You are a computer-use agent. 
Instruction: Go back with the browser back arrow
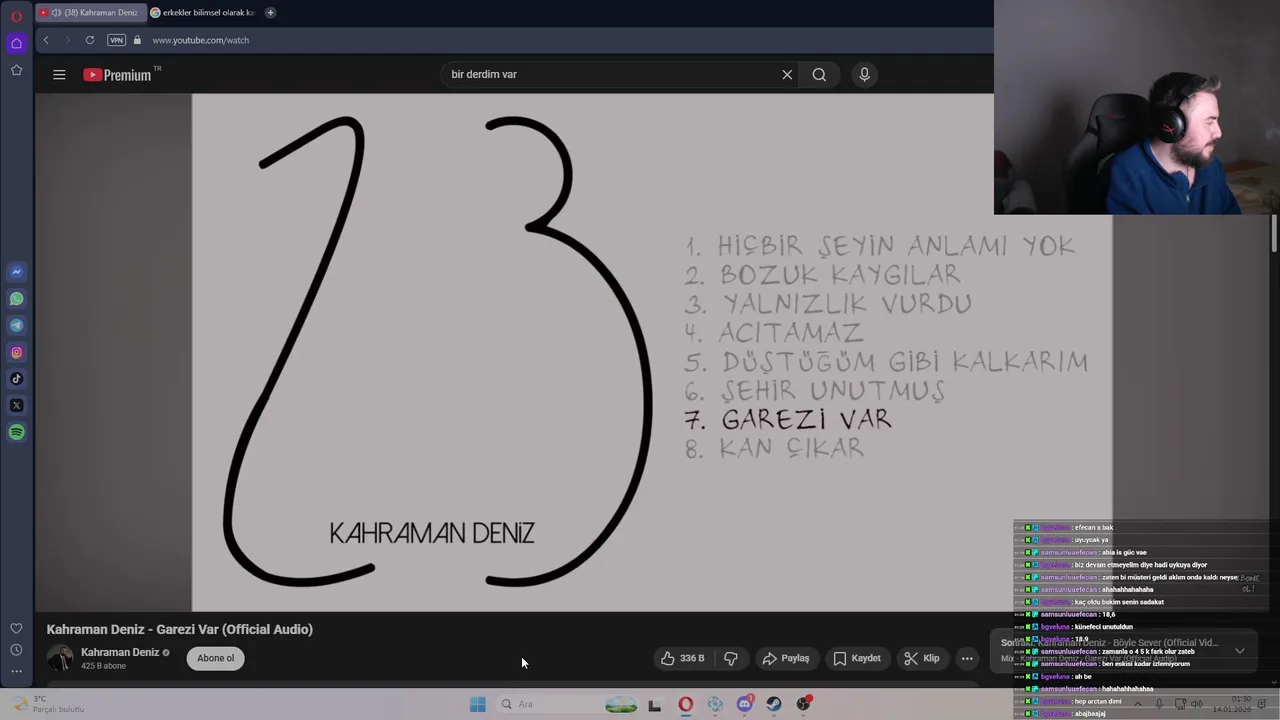46,40
